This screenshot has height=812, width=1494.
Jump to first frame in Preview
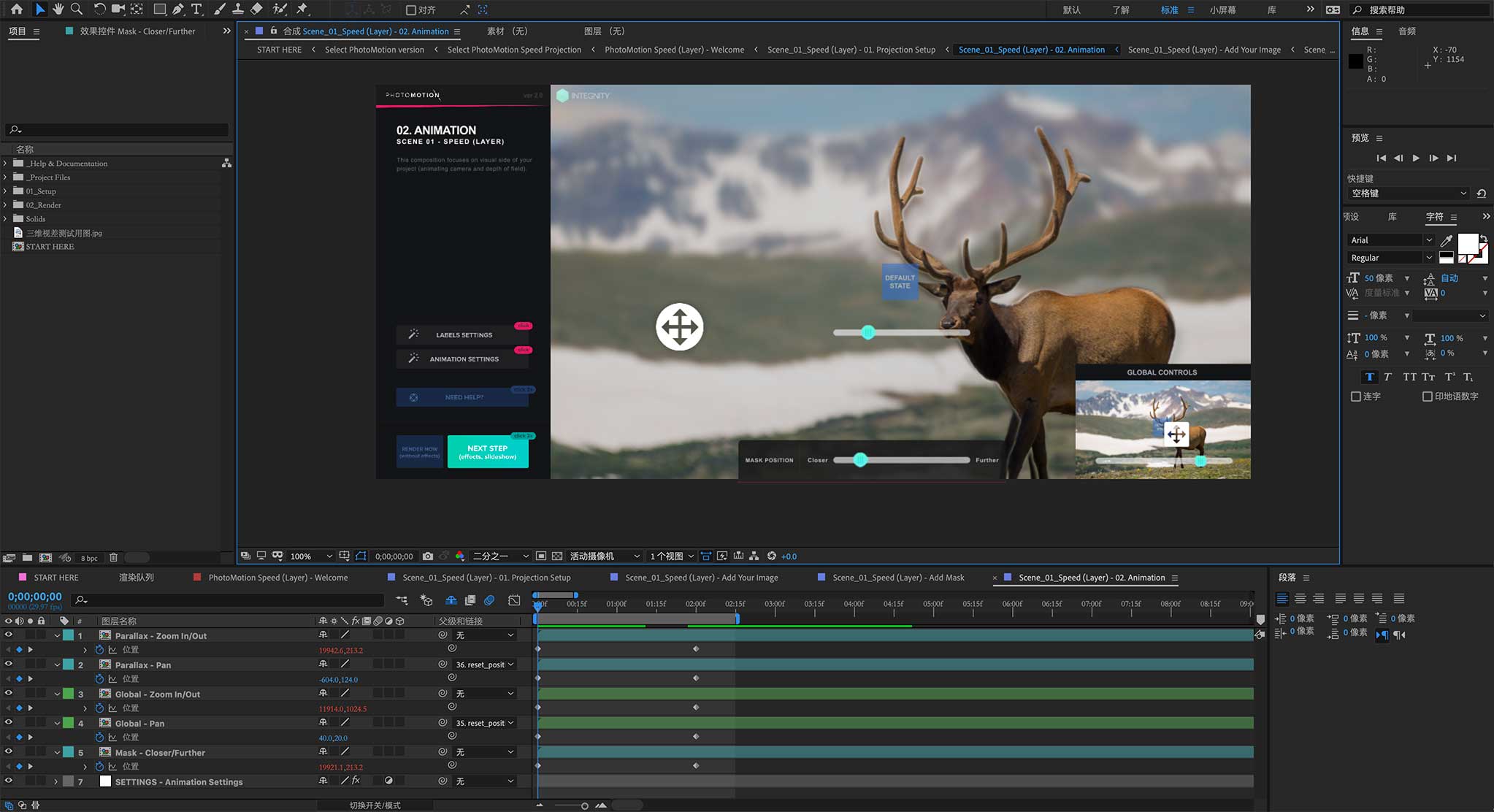point(1381,158)
